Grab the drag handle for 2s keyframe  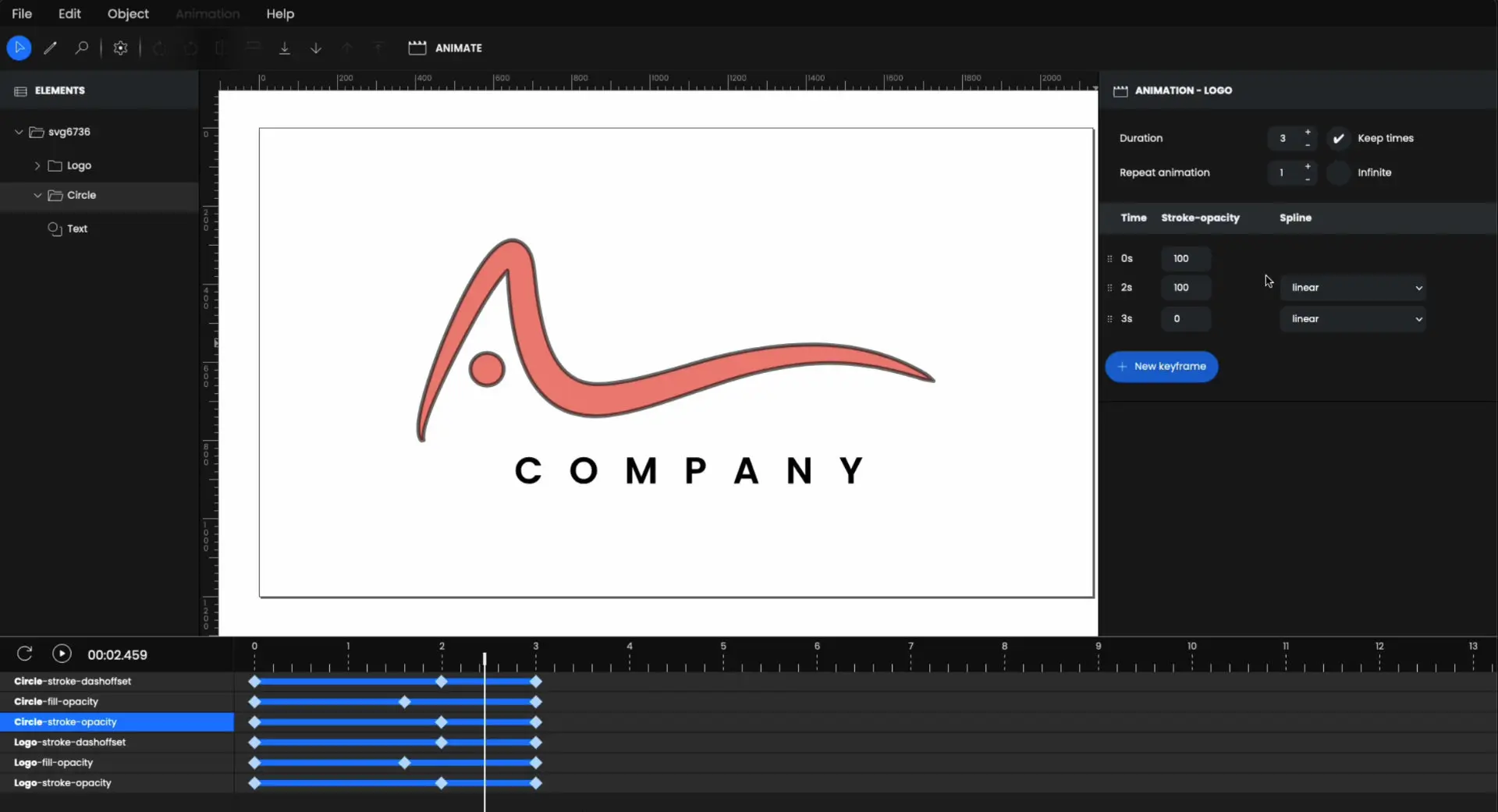coord(1109,288)
